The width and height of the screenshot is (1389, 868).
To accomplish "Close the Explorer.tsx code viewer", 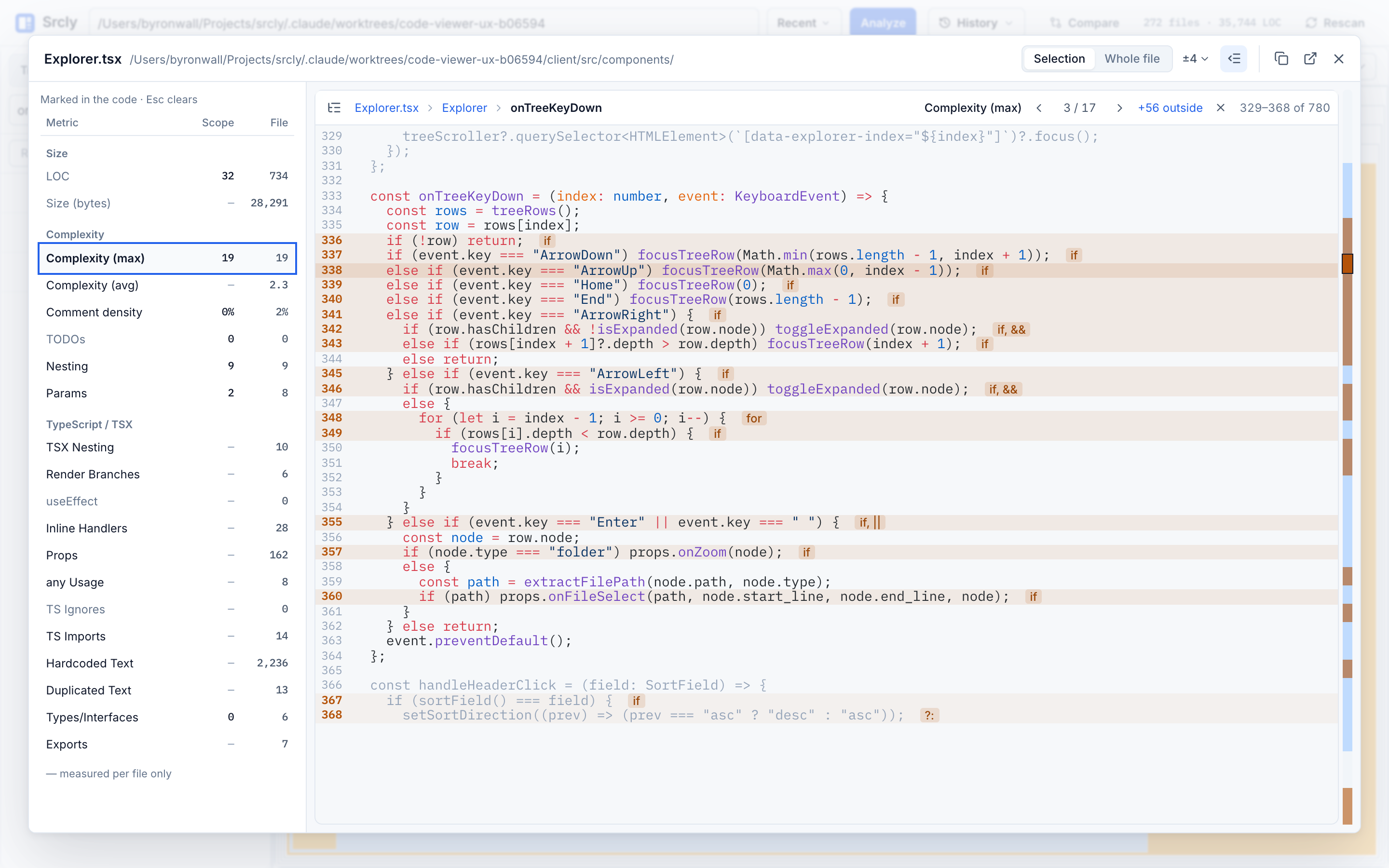I will point(1339,58).
